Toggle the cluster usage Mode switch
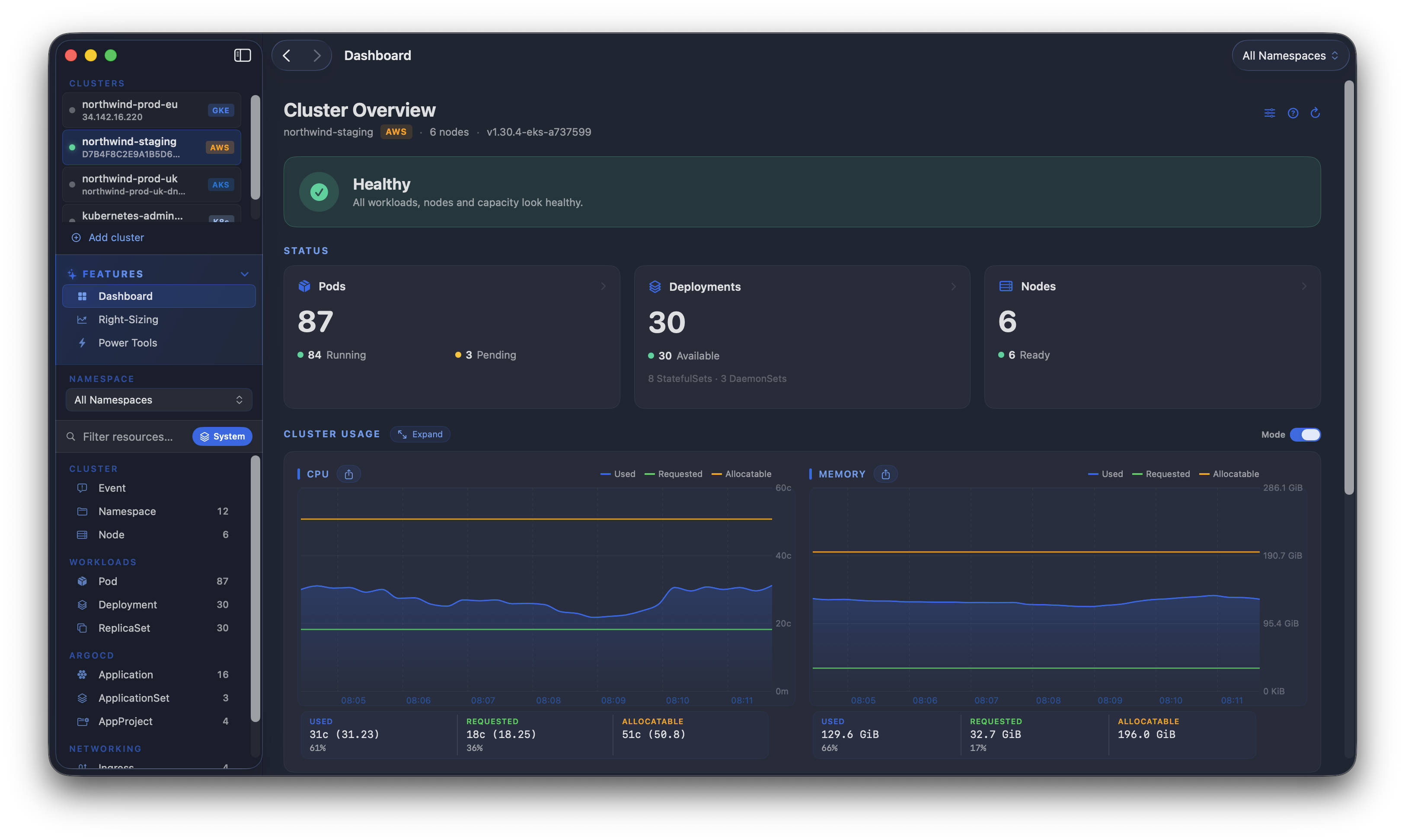This screenshot has height=840, width=1405. pyautogui.click(x=1305, y=435)
